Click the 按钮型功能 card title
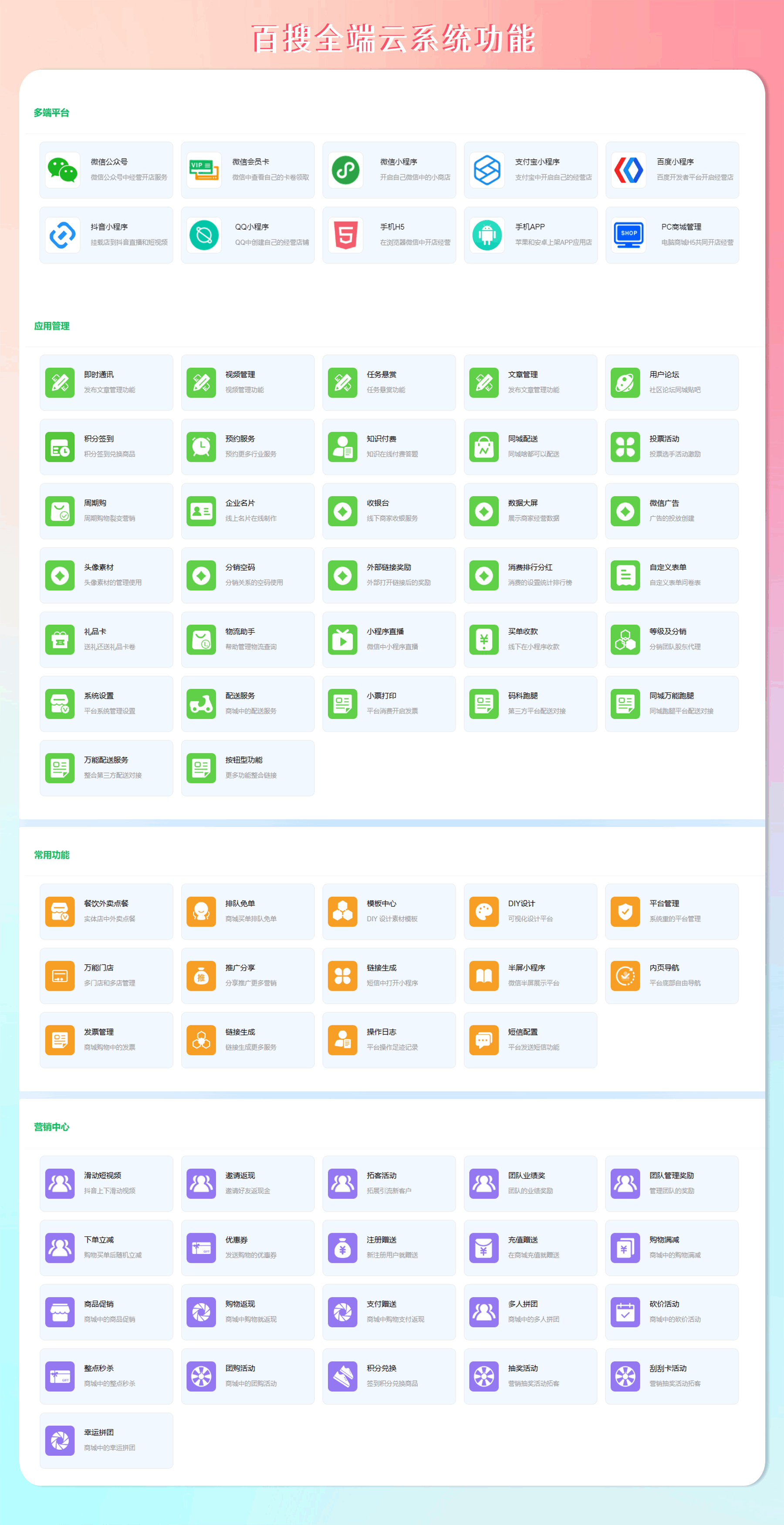 pyautogui.click(x=244, y=760)
